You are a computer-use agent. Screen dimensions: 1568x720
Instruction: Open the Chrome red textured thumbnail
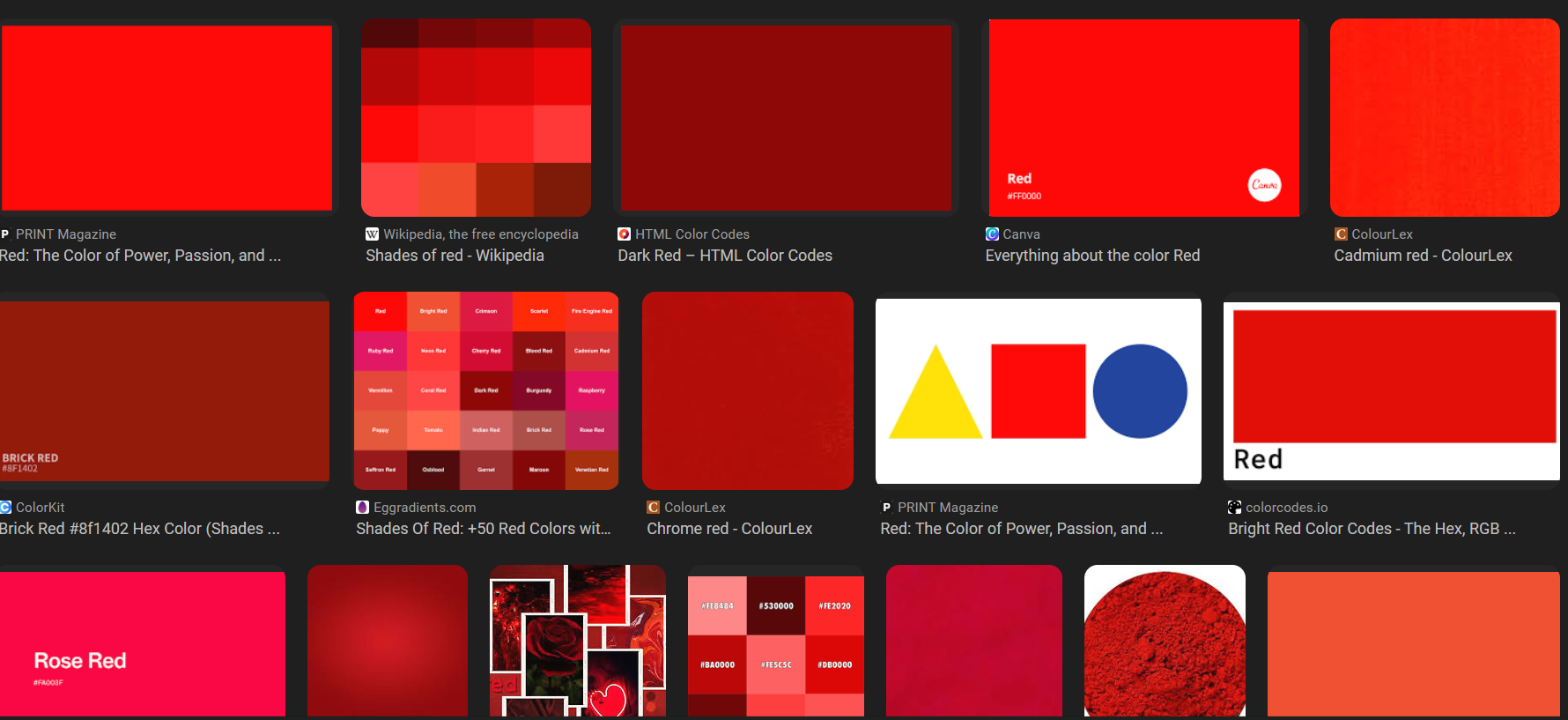[x=748, y=390]
